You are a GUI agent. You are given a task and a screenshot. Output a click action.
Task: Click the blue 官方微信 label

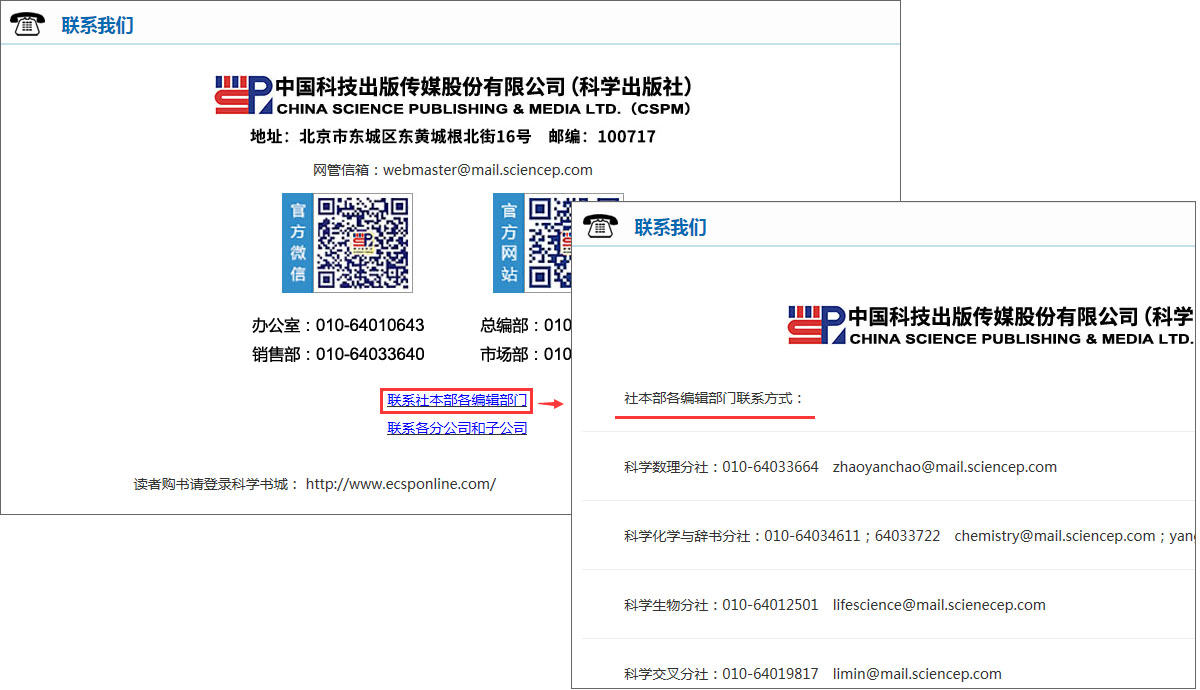click(298, 243)
